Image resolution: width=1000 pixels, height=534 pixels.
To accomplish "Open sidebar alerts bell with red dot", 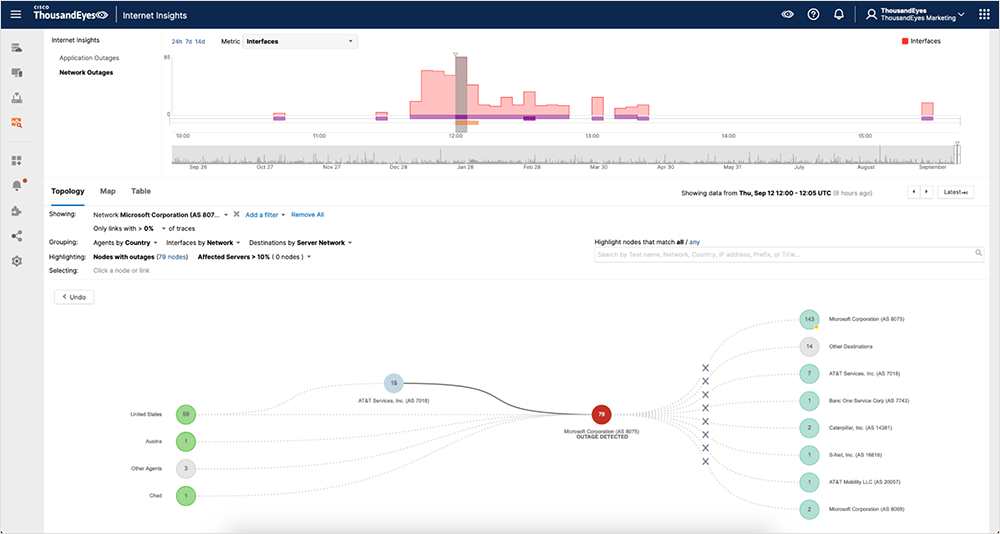I will click(x=16, y=185).
